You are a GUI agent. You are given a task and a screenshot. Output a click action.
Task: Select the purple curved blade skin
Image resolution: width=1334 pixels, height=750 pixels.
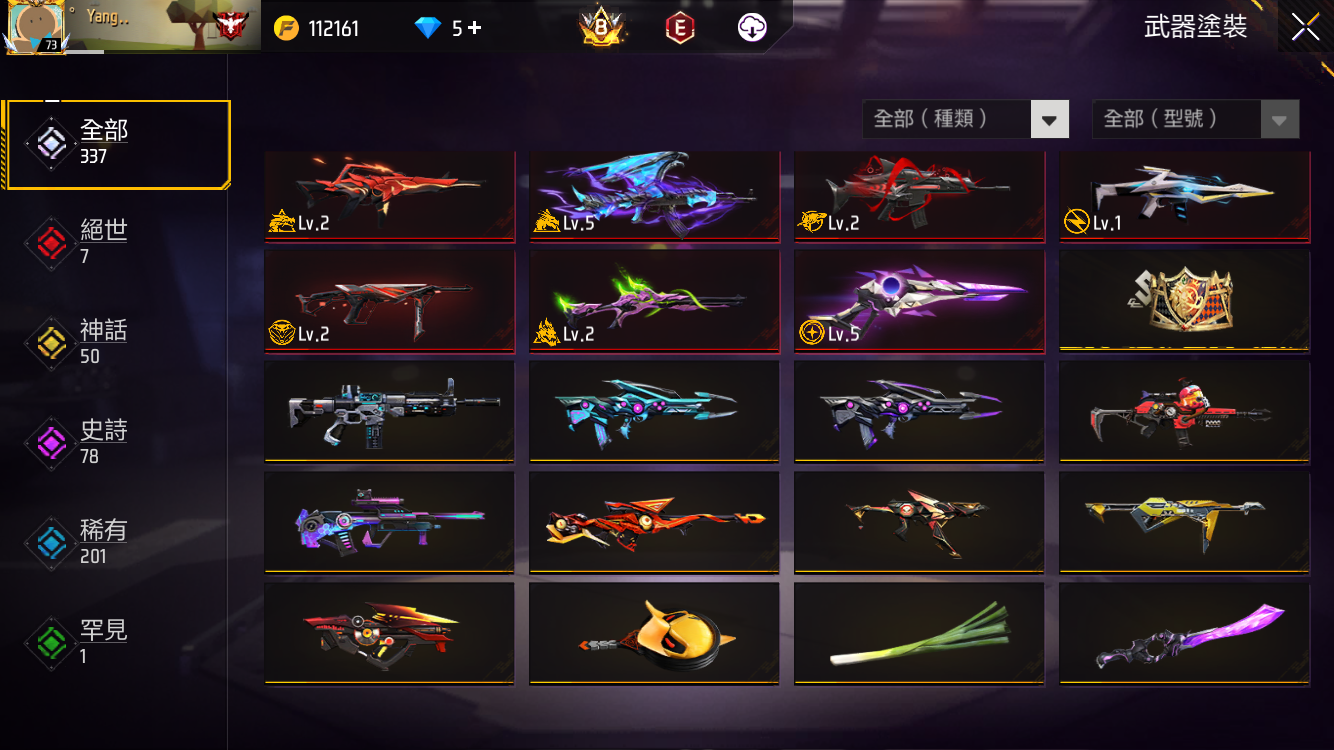[1184, 634]
